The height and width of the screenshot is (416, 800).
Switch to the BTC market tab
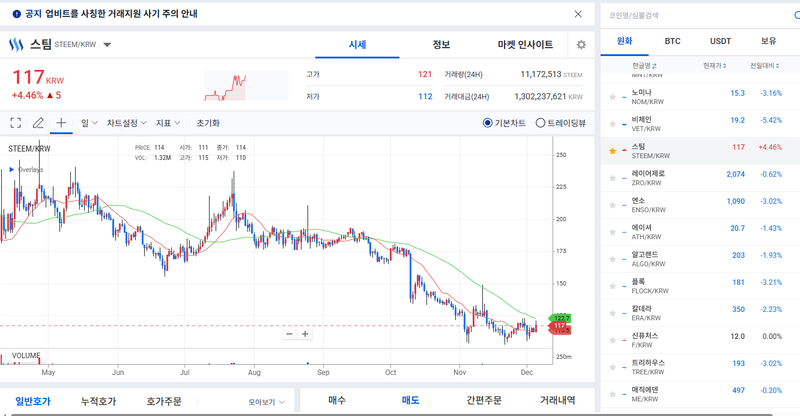[672, 41]
